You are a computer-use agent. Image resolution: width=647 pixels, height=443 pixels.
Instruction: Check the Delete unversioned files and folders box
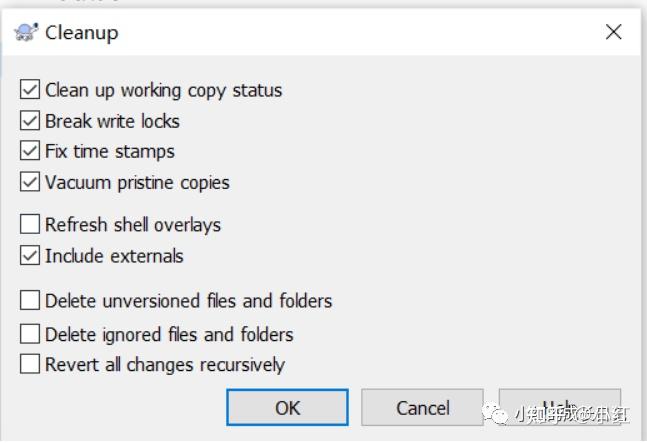click(x=30, y=300)
